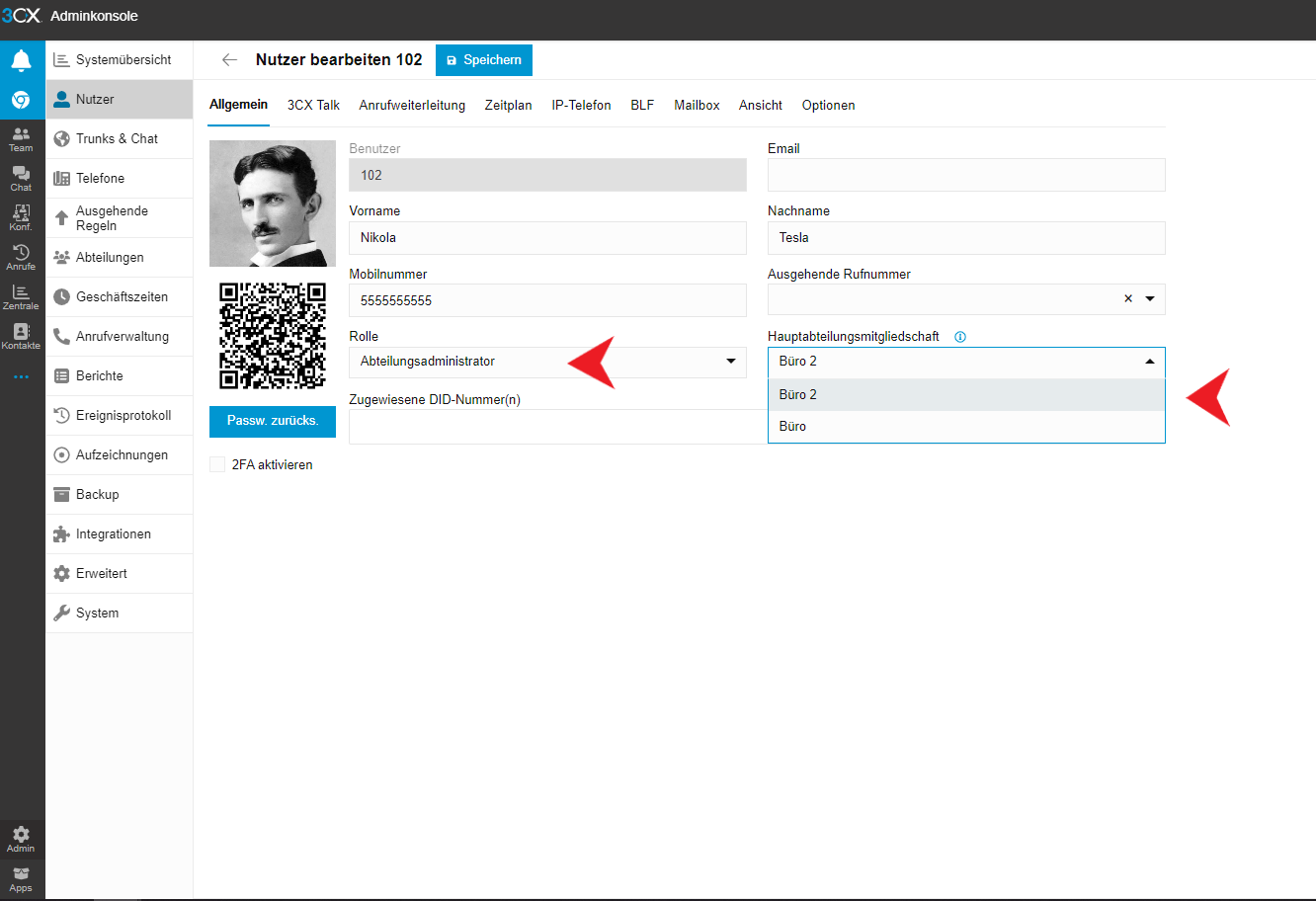Open the Chat icon in left rail
Viewport: 1316px width, 901px height.
pos(21,178)
